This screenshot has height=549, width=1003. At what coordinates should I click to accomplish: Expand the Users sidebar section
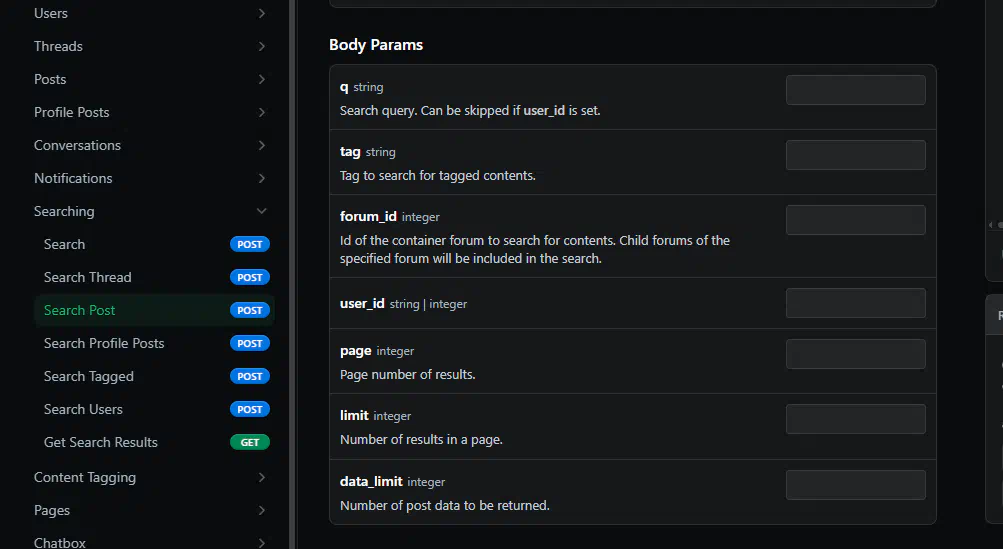[51, 13]
